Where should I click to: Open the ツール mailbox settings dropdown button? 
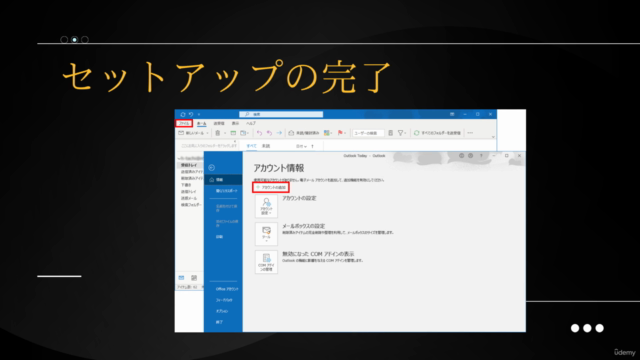[266, 234]
